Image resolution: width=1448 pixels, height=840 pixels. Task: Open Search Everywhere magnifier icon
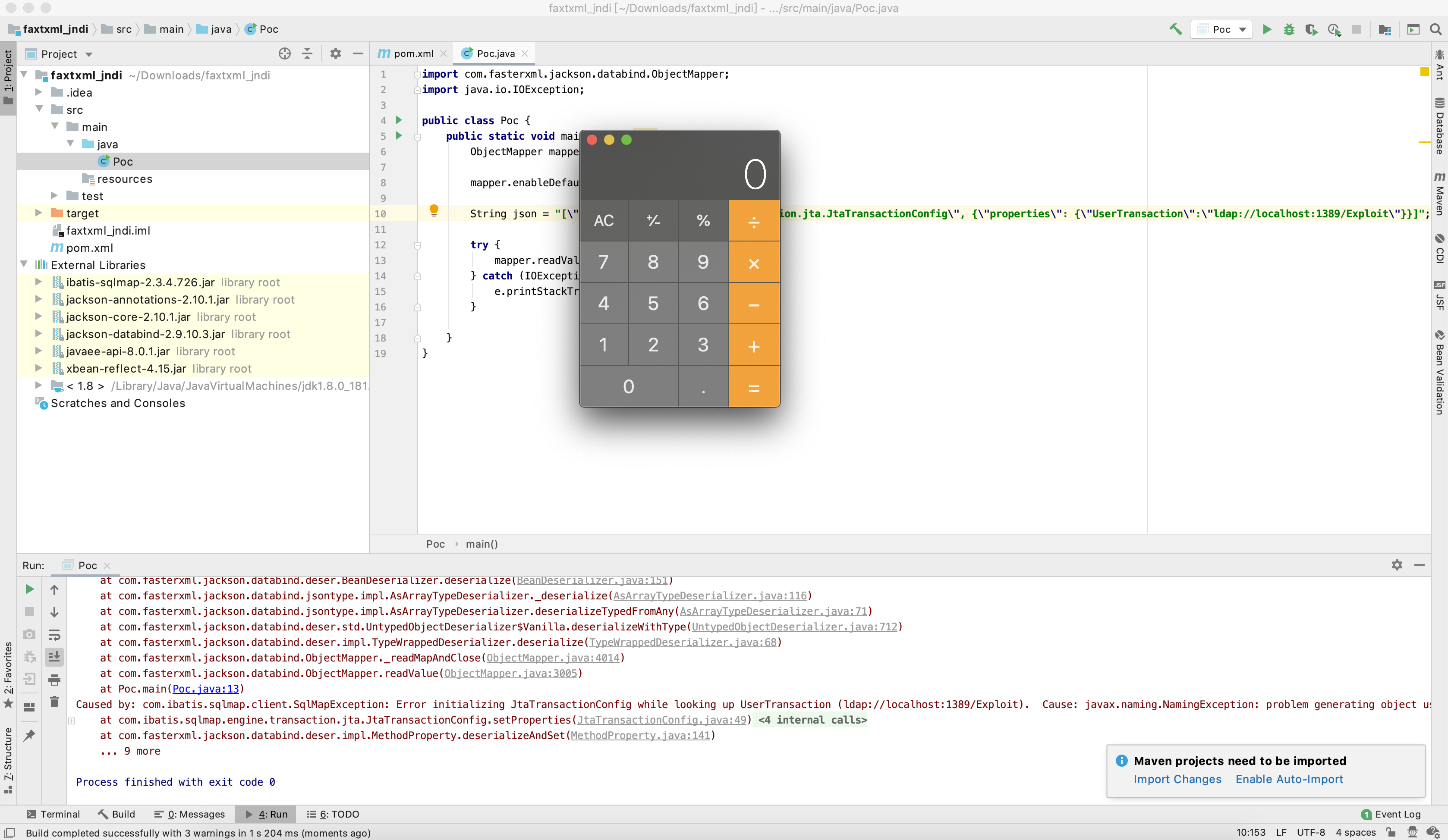click(1435, 29)
